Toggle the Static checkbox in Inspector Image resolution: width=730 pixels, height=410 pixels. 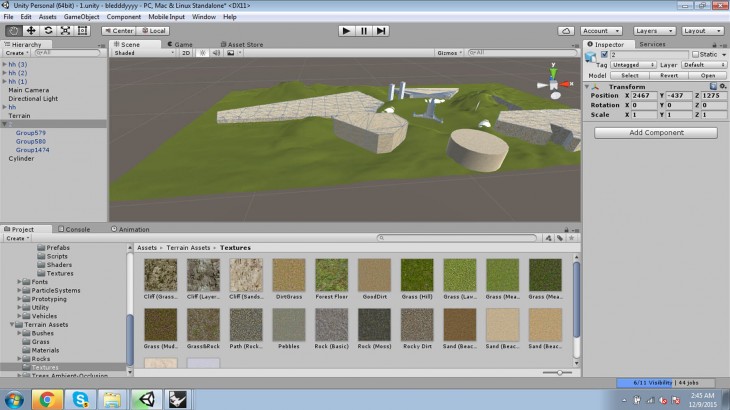(x=697, y=54)
